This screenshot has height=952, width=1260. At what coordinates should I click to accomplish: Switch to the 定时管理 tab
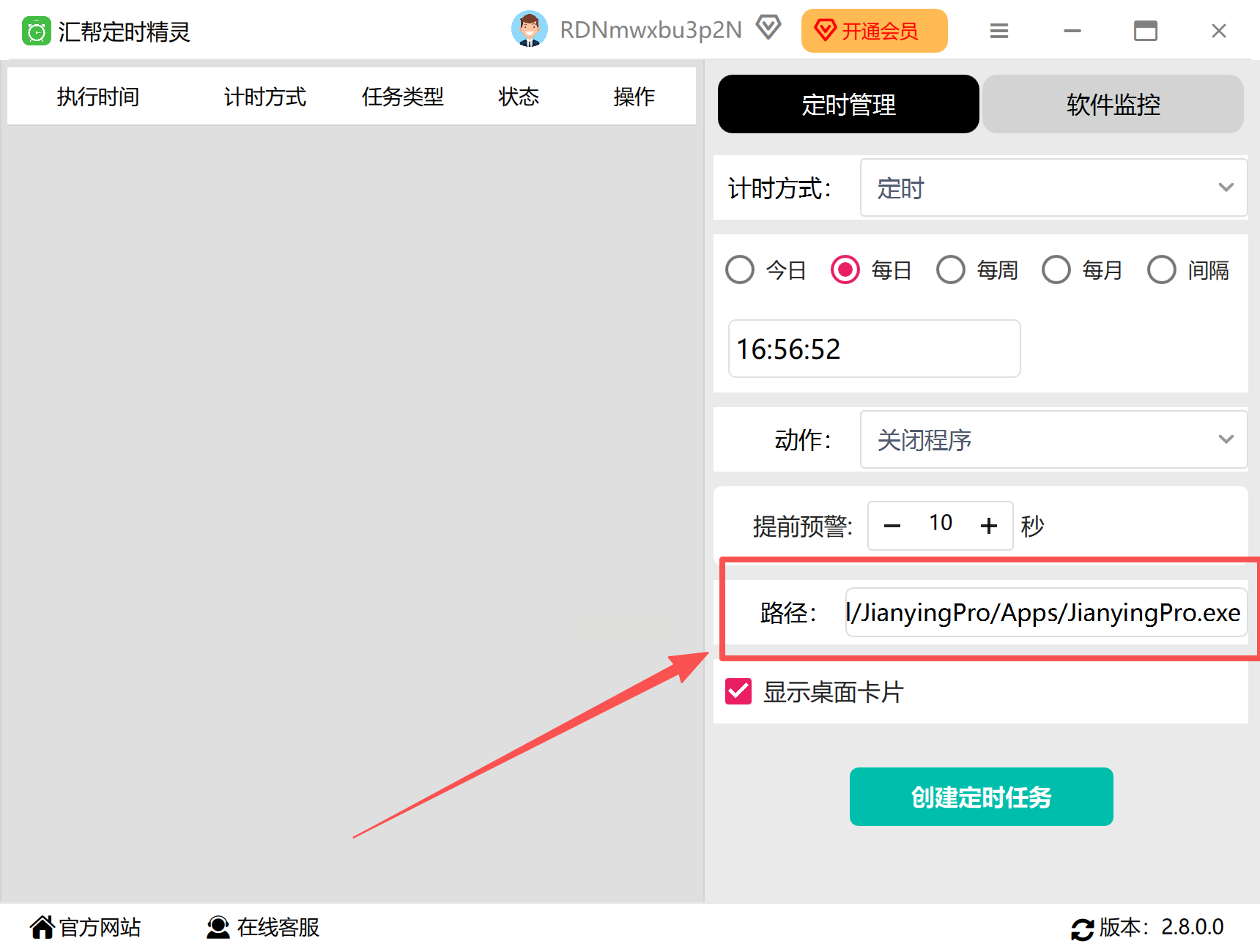pos(848,104)
